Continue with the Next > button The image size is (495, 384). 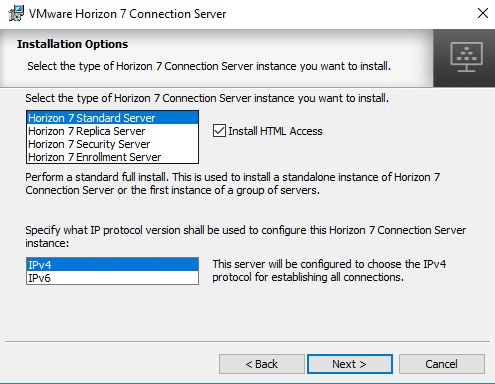(349, 364)
